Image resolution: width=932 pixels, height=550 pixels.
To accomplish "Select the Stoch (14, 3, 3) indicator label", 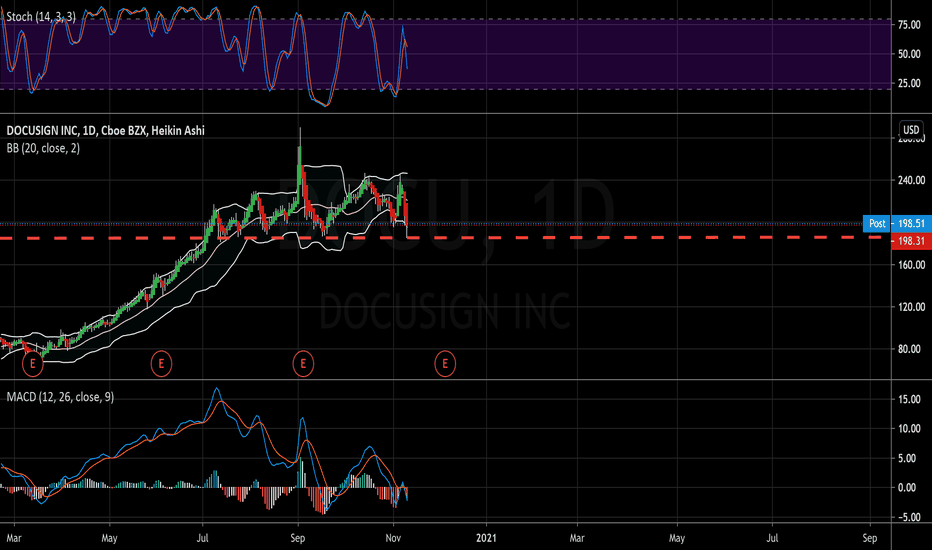I will pos(41,17).
